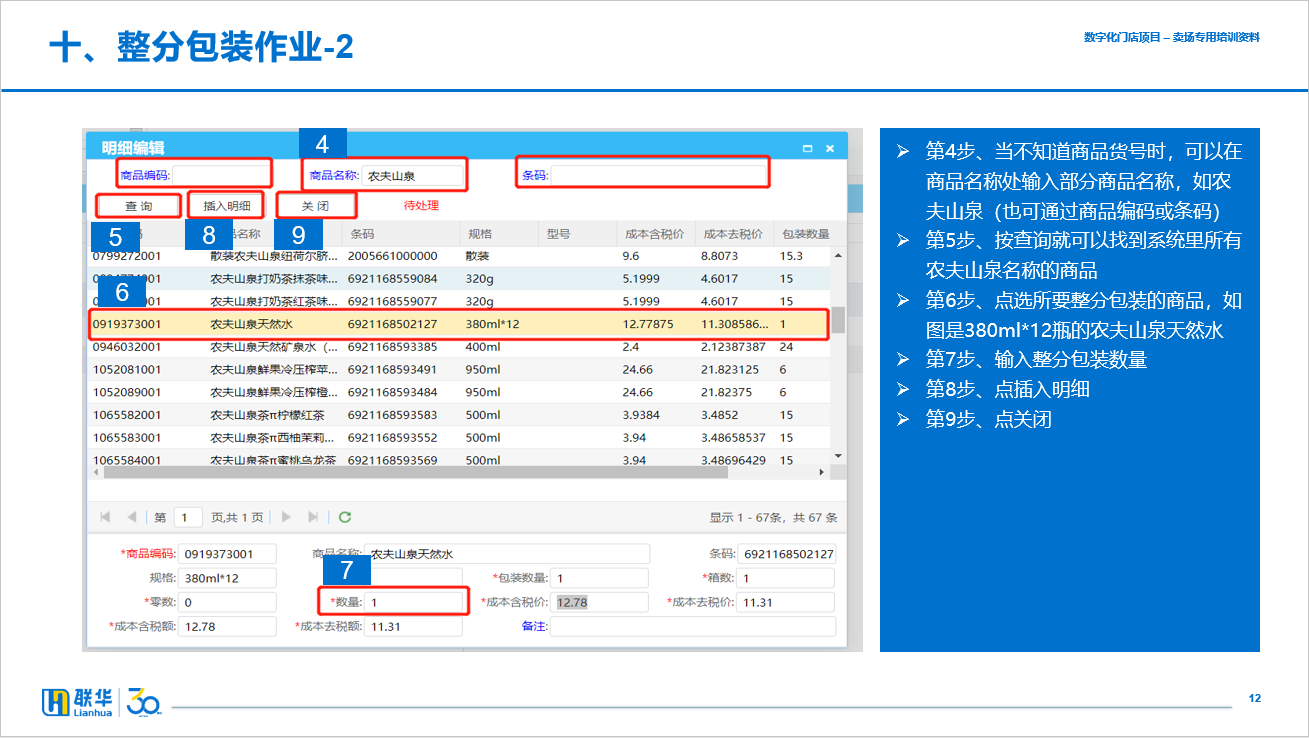Go to last page icon

(313, 517)
